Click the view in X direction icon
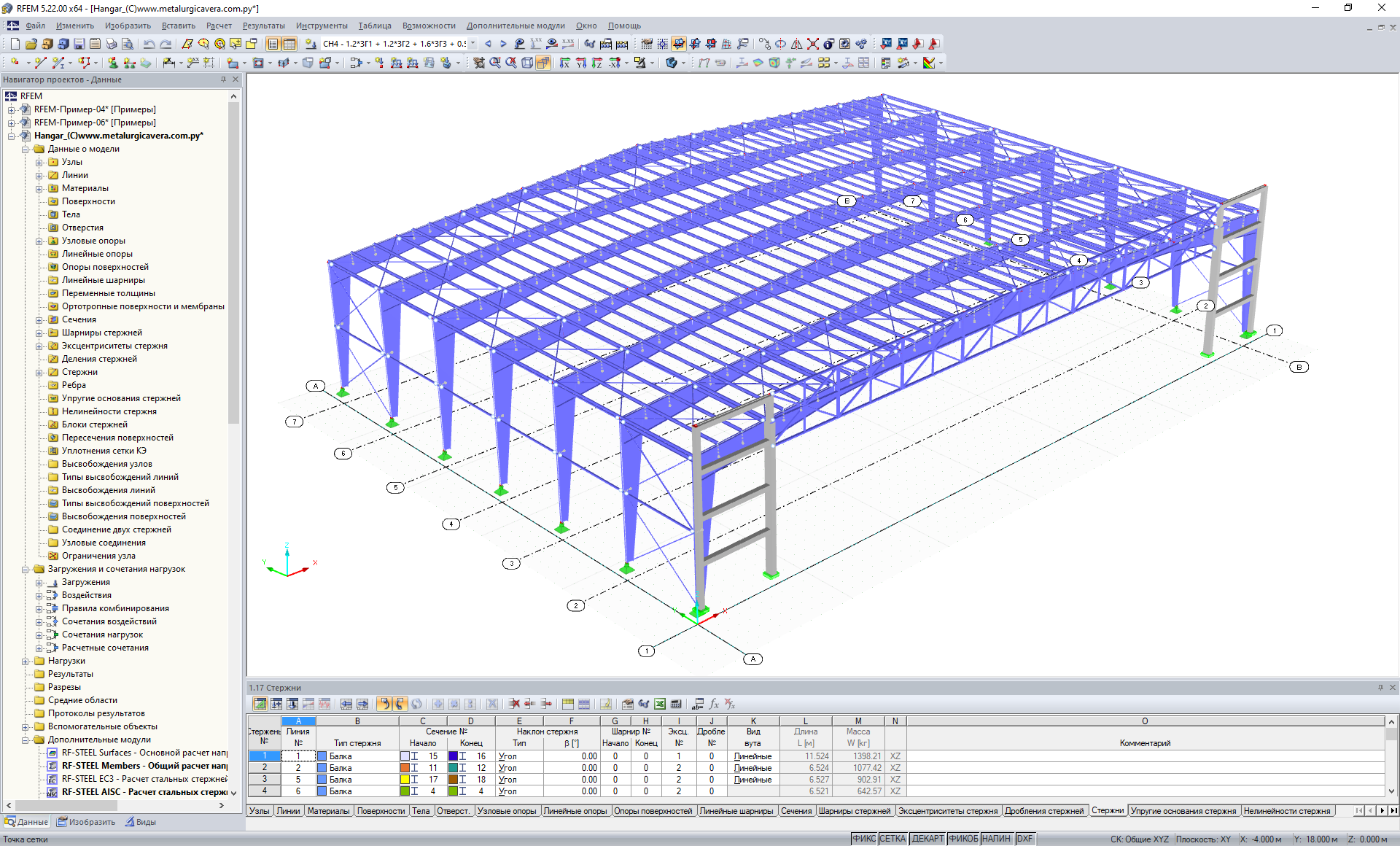This screenshot has height=846, width=1400. (564, 63)
